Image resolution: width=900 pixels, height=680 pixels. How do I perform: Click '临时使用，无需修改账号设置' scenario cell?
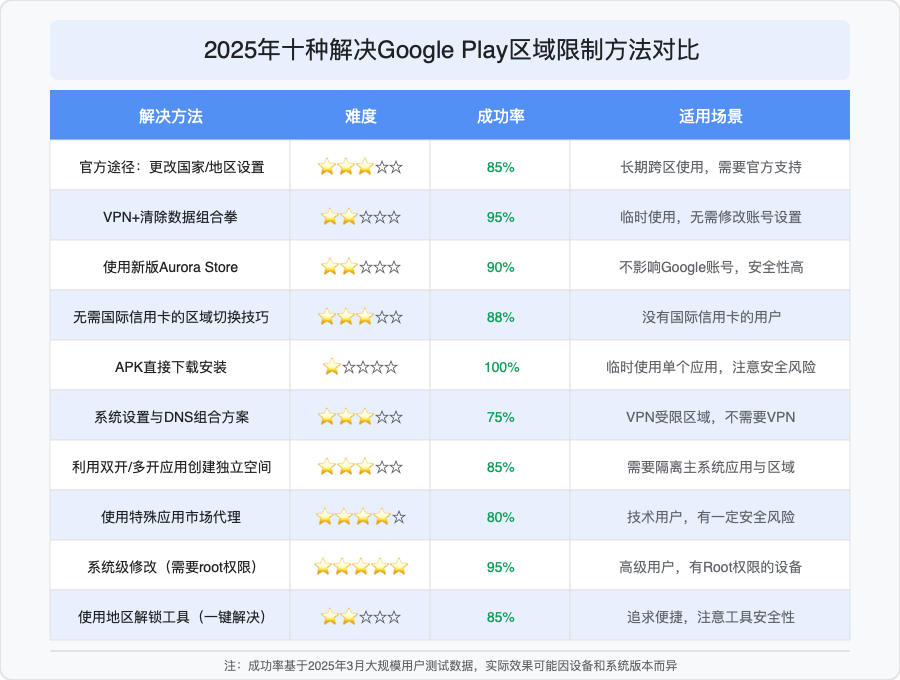click(711, 217)
